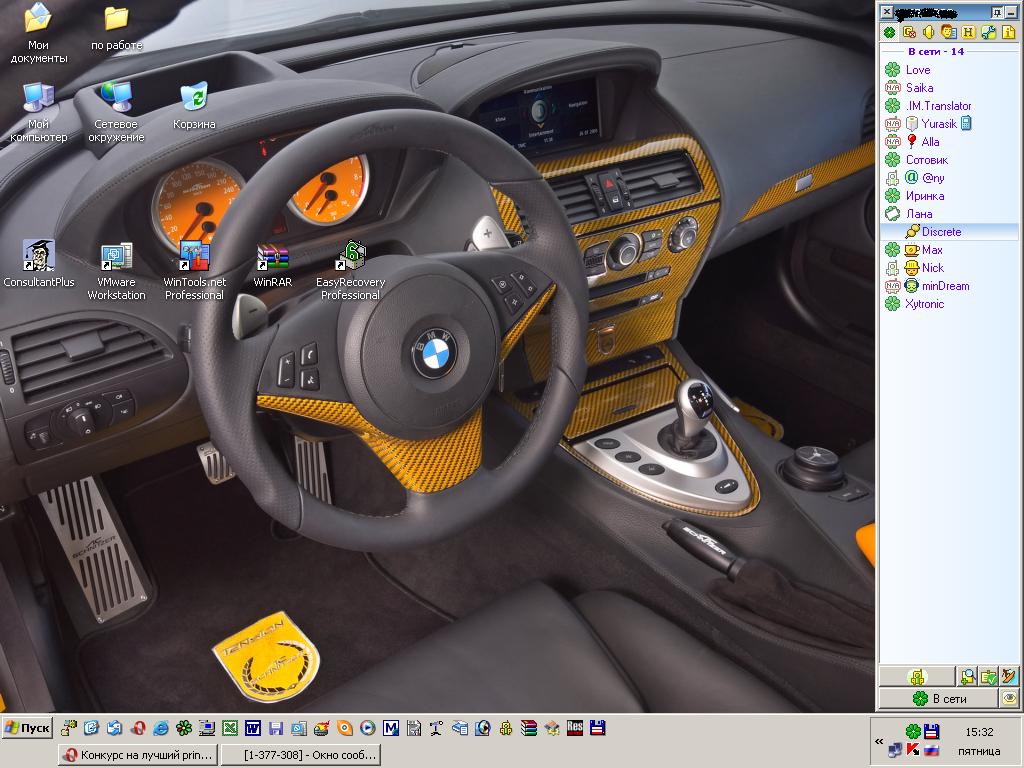Switch to '[1-377-308] - Окно сооб...' taskbar window
The height and width of the screenshot is (768, 1024).
(300, 755)
